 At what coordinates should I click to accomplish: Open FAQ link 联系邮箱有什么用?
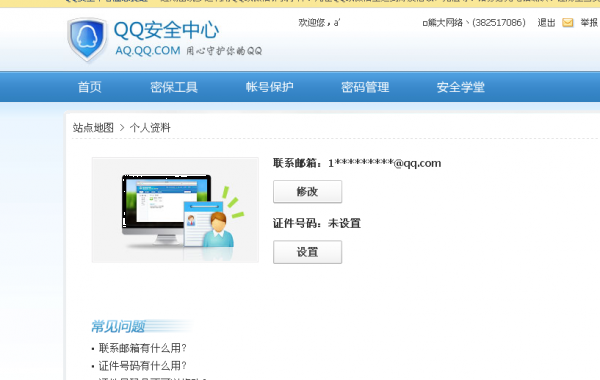point(142,348)
